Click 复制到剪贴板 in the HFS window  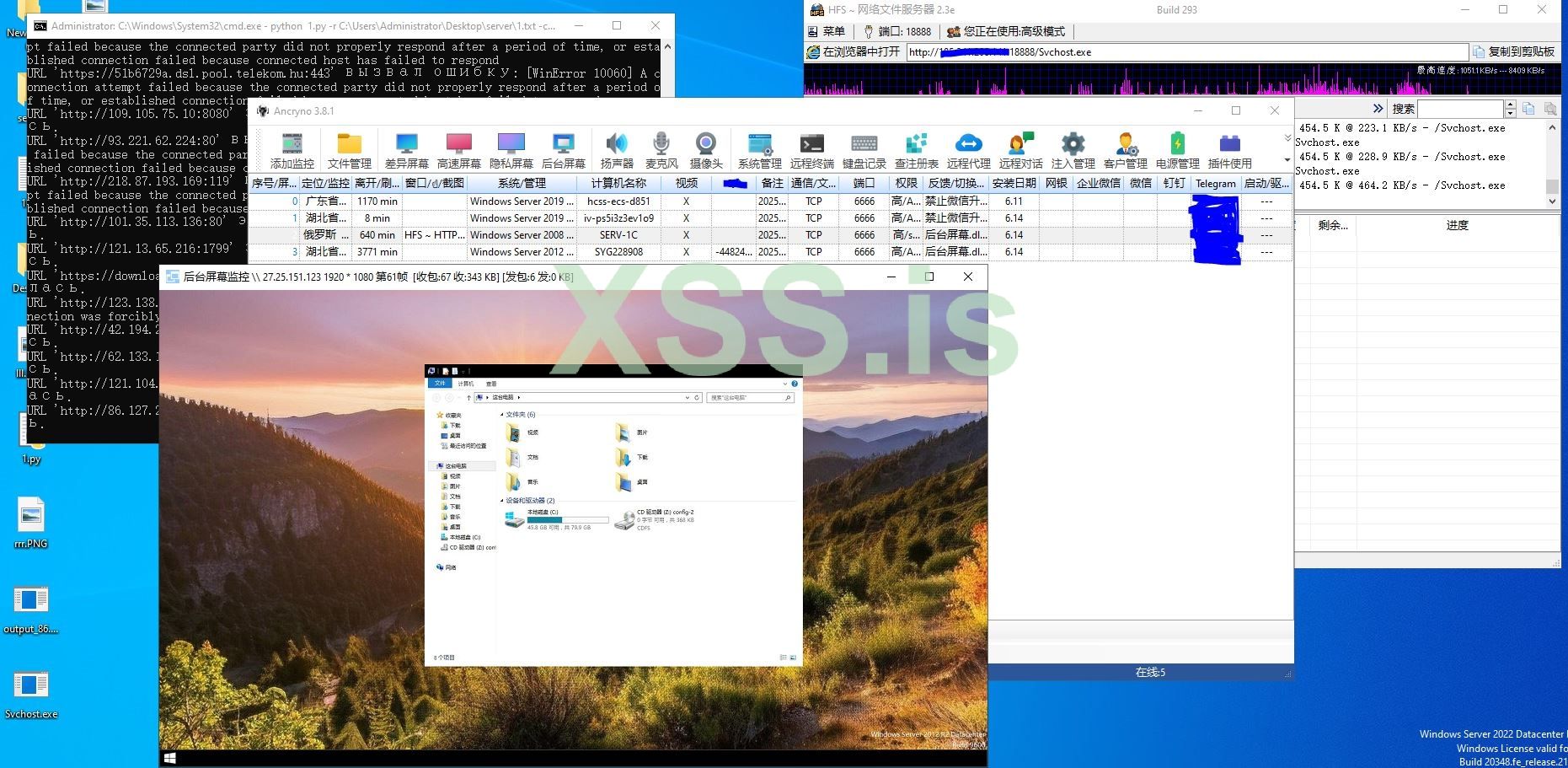[x=1513, y=51]
